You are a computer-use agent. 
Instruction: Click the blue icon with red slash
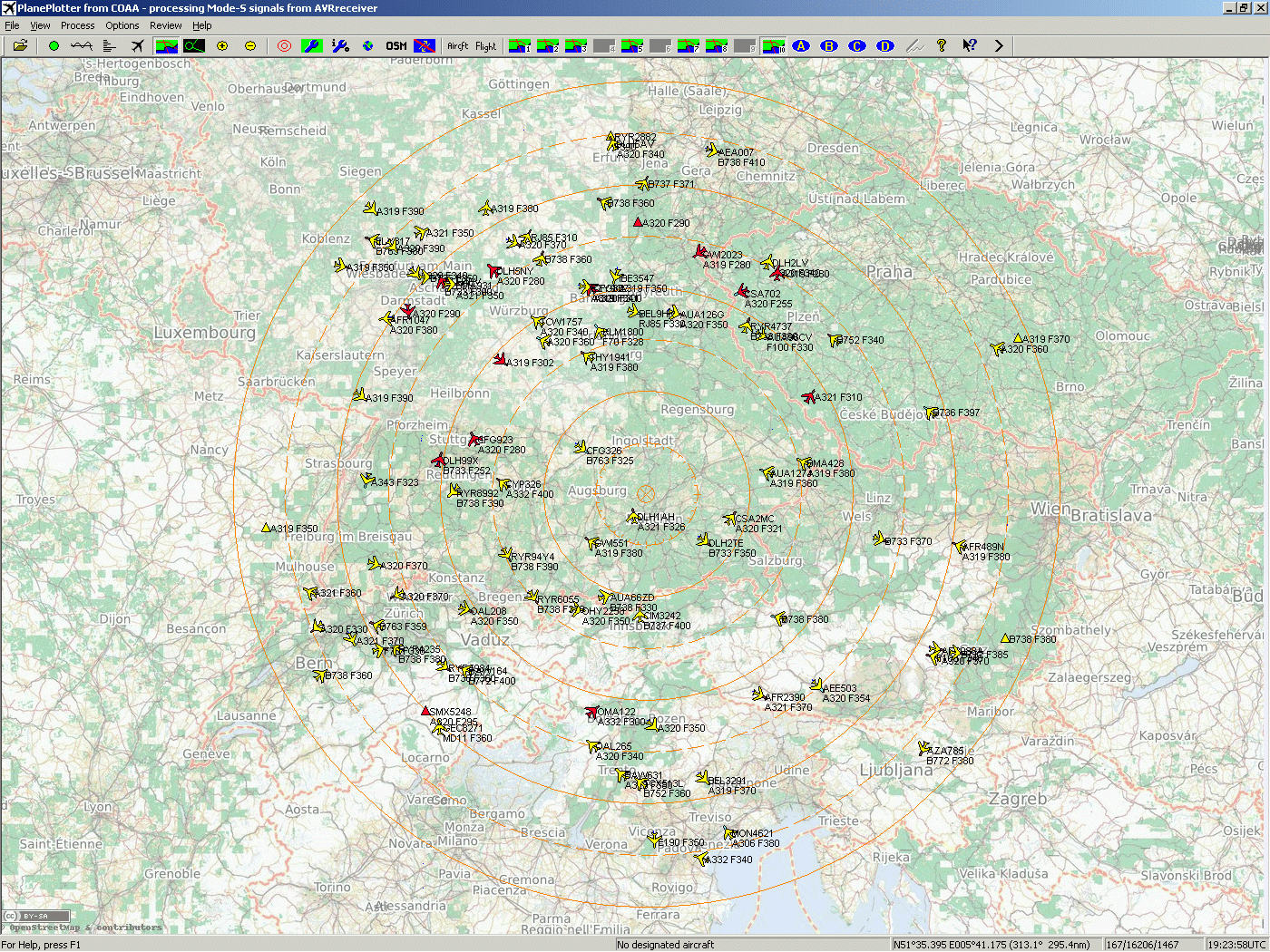point(424,45)
